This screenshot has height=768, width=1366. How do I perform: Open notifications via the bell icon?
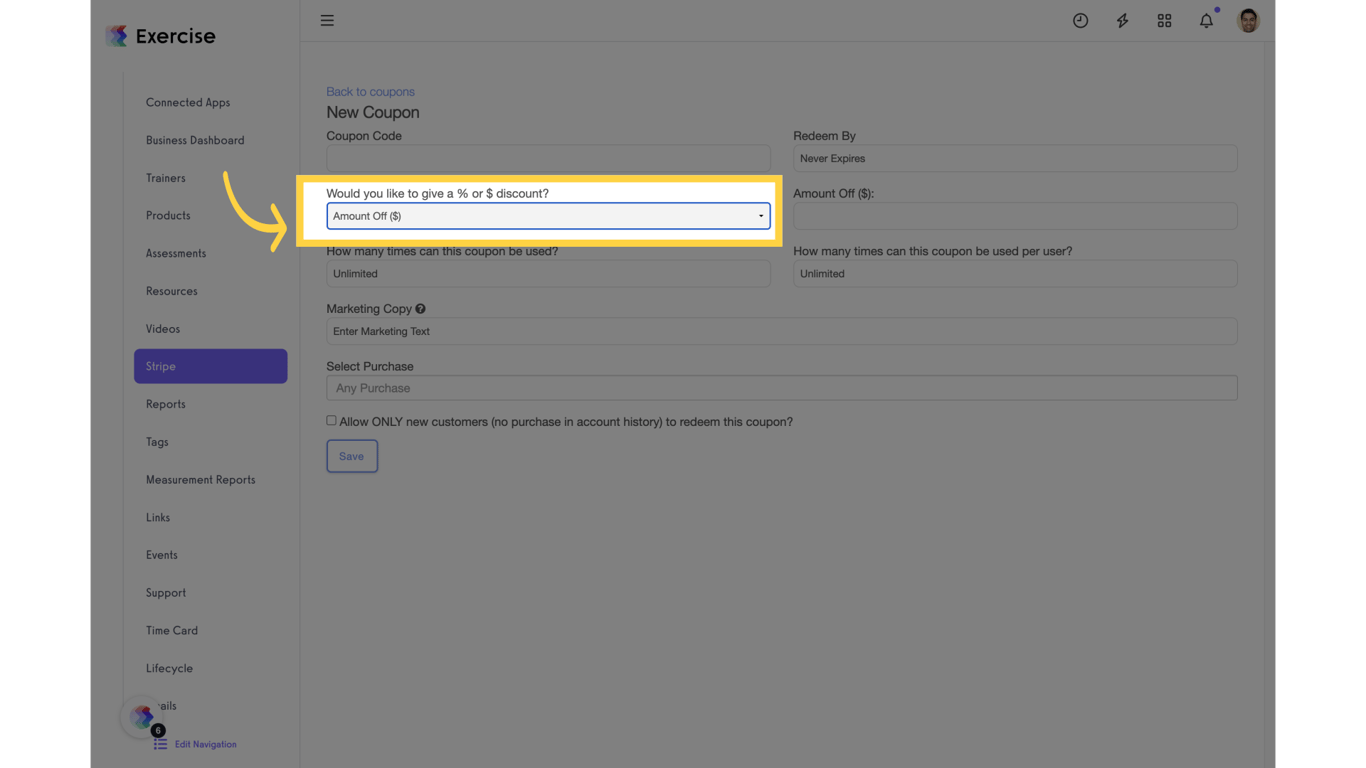point(1206,20)
